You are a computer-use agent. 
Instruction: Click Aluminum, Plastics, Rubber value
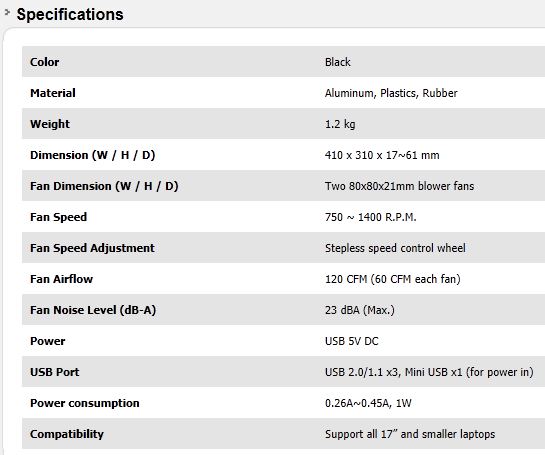[x=391, y=93]
